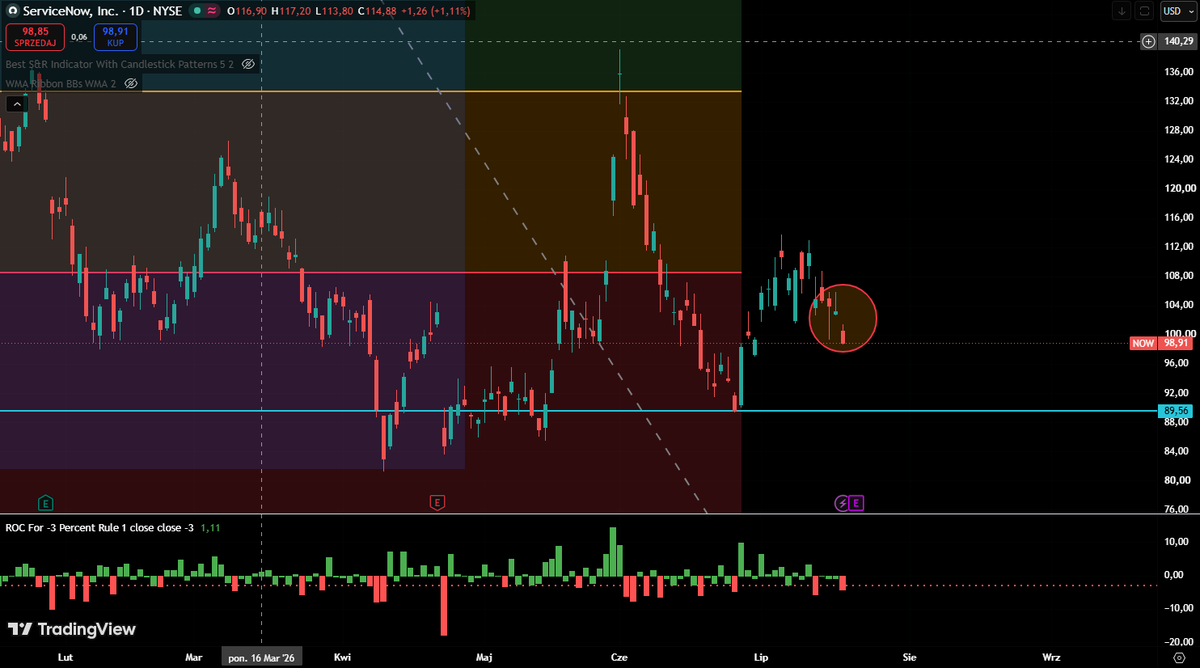1200x668 pixels.
Task: Click the ServiceNow logo icon in the chart header
Action: pyautogui.click(x=11, y=10)
